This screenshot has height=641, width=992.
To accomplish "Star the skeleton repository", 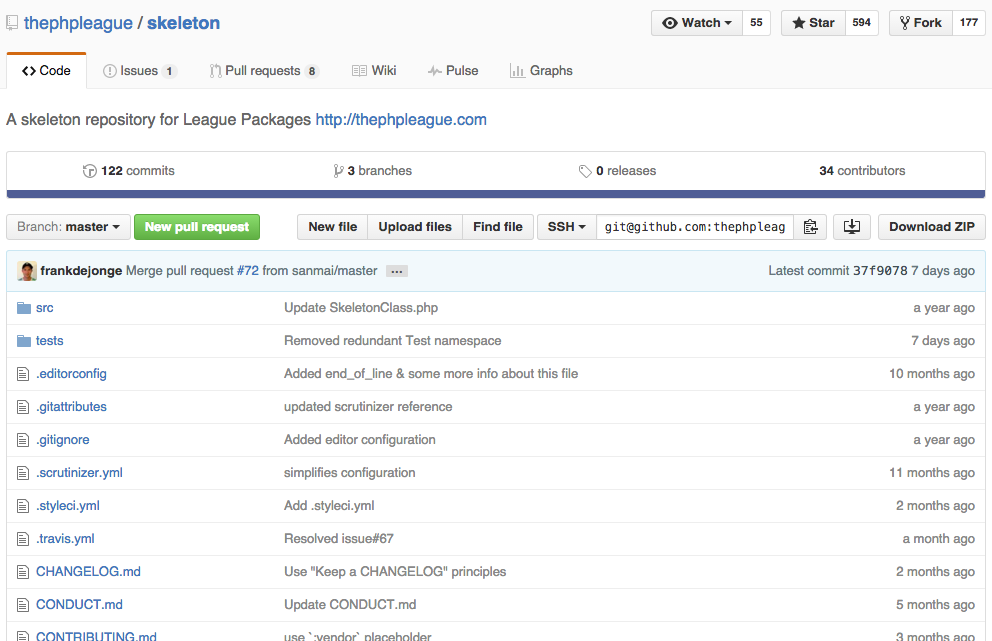I will 814,23.
